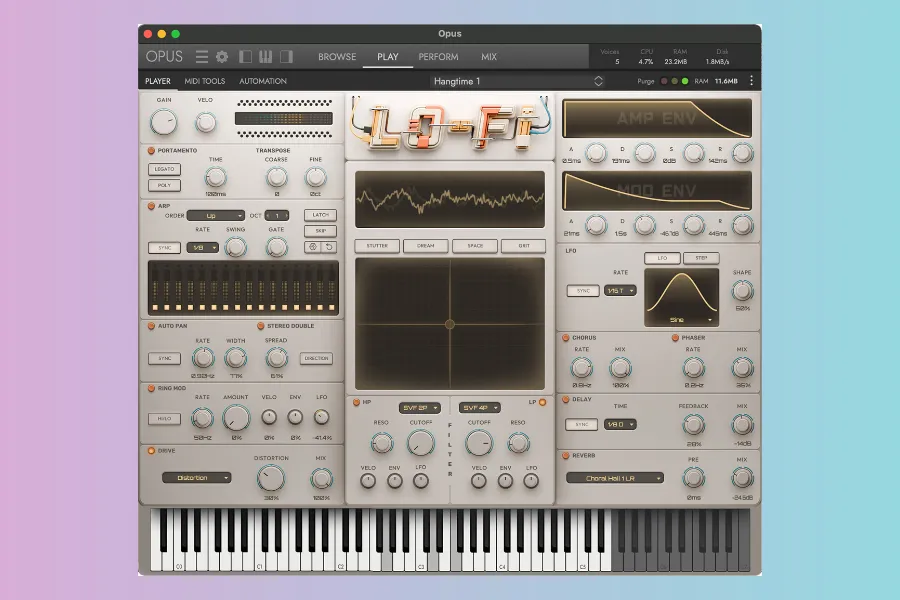Image resolution: width=900 pixels, height=600 pixels.
Task: Switch to the Browse tab
Action: click(x=337, y=57)
